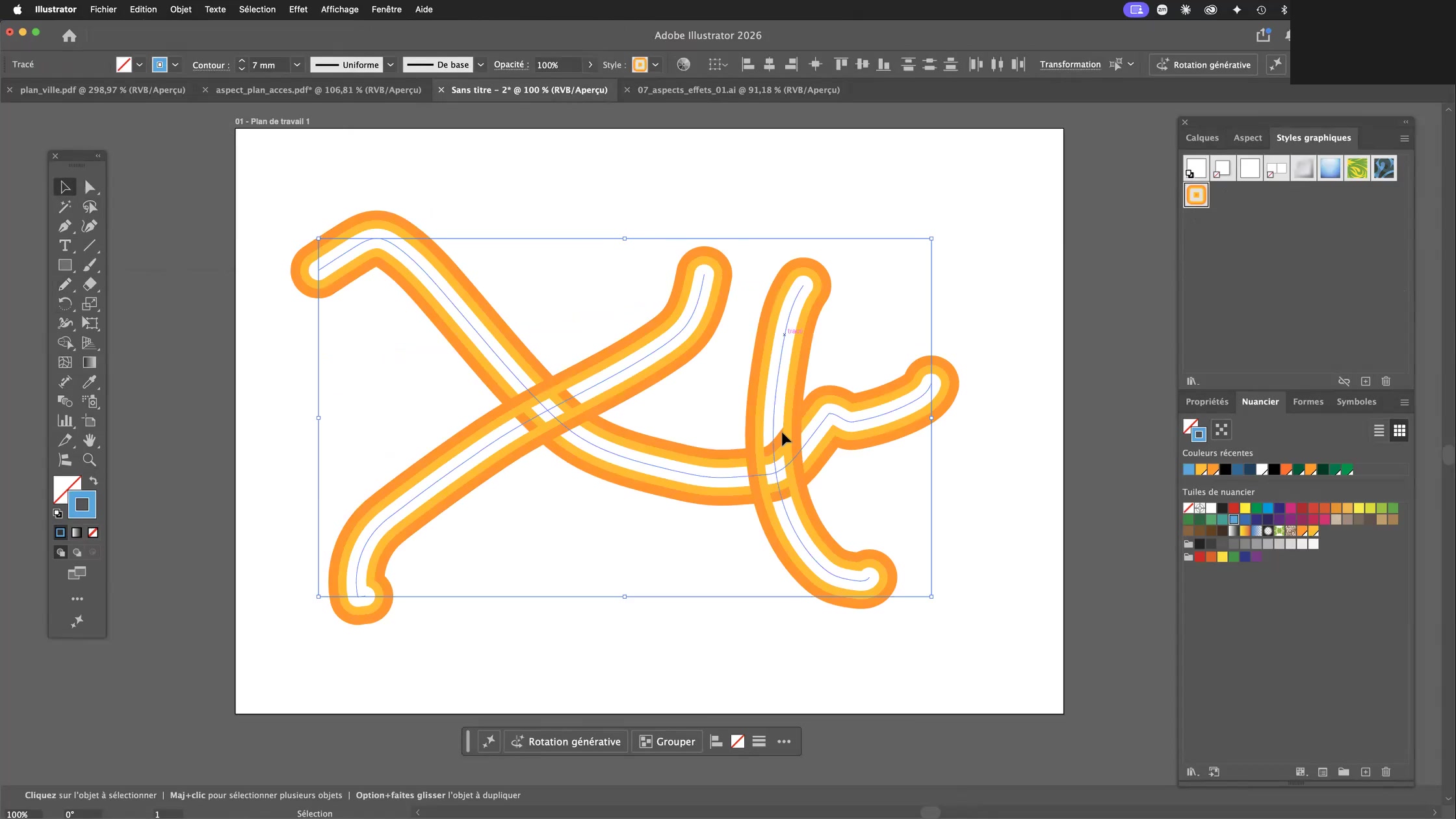
Task: Toggle Color fill mode button
Action: 60,532
